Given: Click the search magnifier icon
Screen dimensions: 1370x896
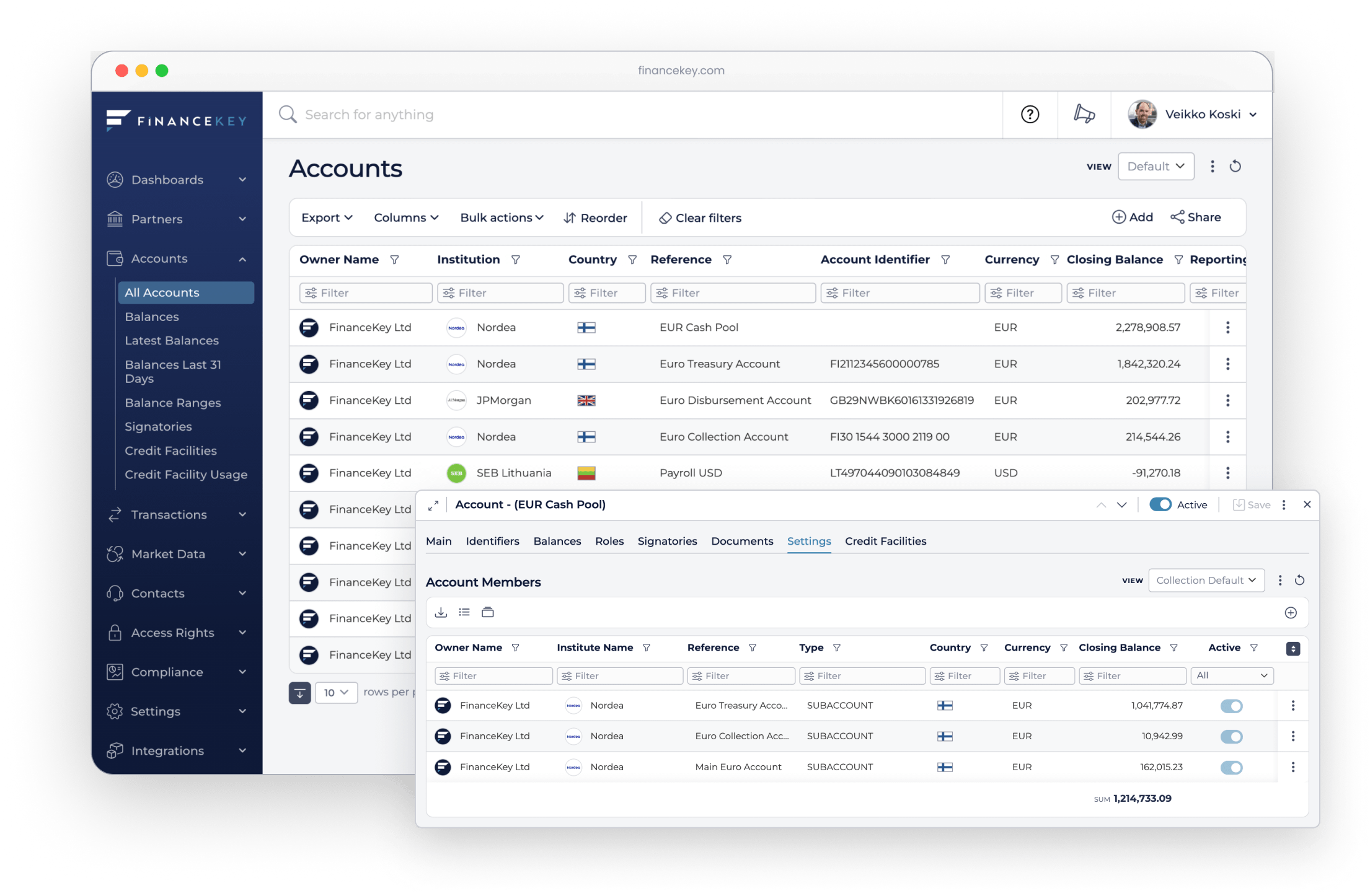Looking at the screenshot, I should click(x=288, y=115).
